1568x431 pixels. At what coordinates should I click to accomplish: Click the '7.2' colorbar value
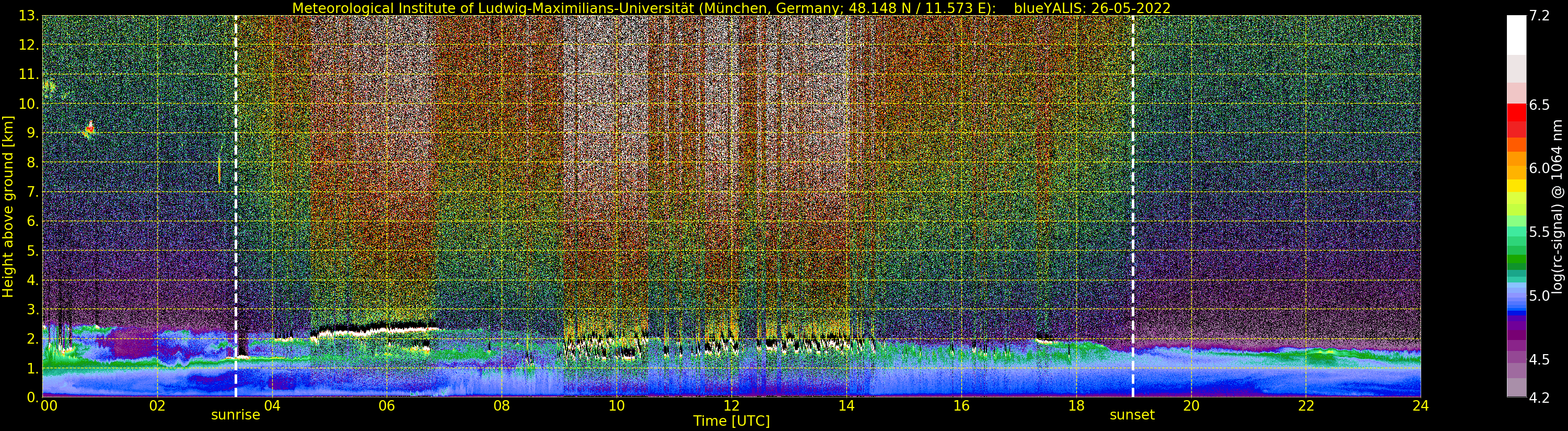tap(1539, 16)
